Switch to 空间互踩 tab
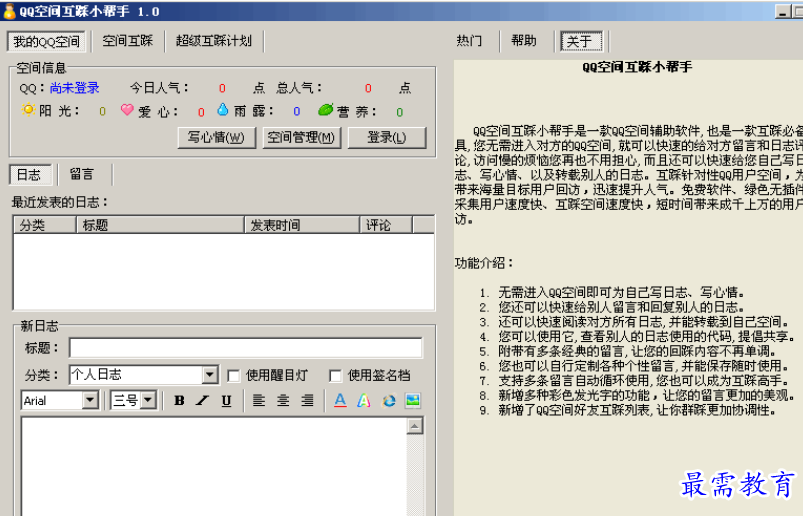803x516 pixels. coord(128,41)
